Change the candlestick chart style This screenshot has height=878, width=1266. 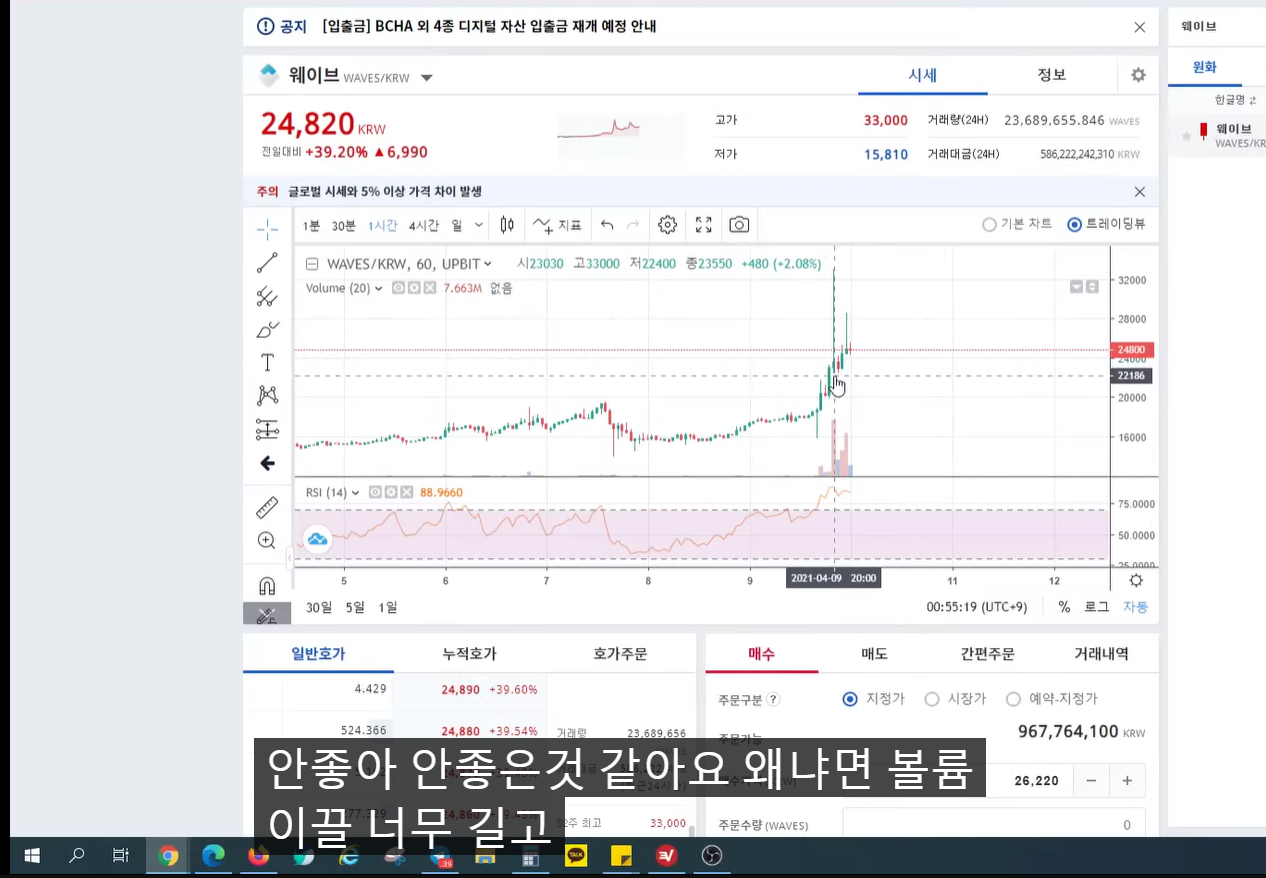click(x=507, y=225)
